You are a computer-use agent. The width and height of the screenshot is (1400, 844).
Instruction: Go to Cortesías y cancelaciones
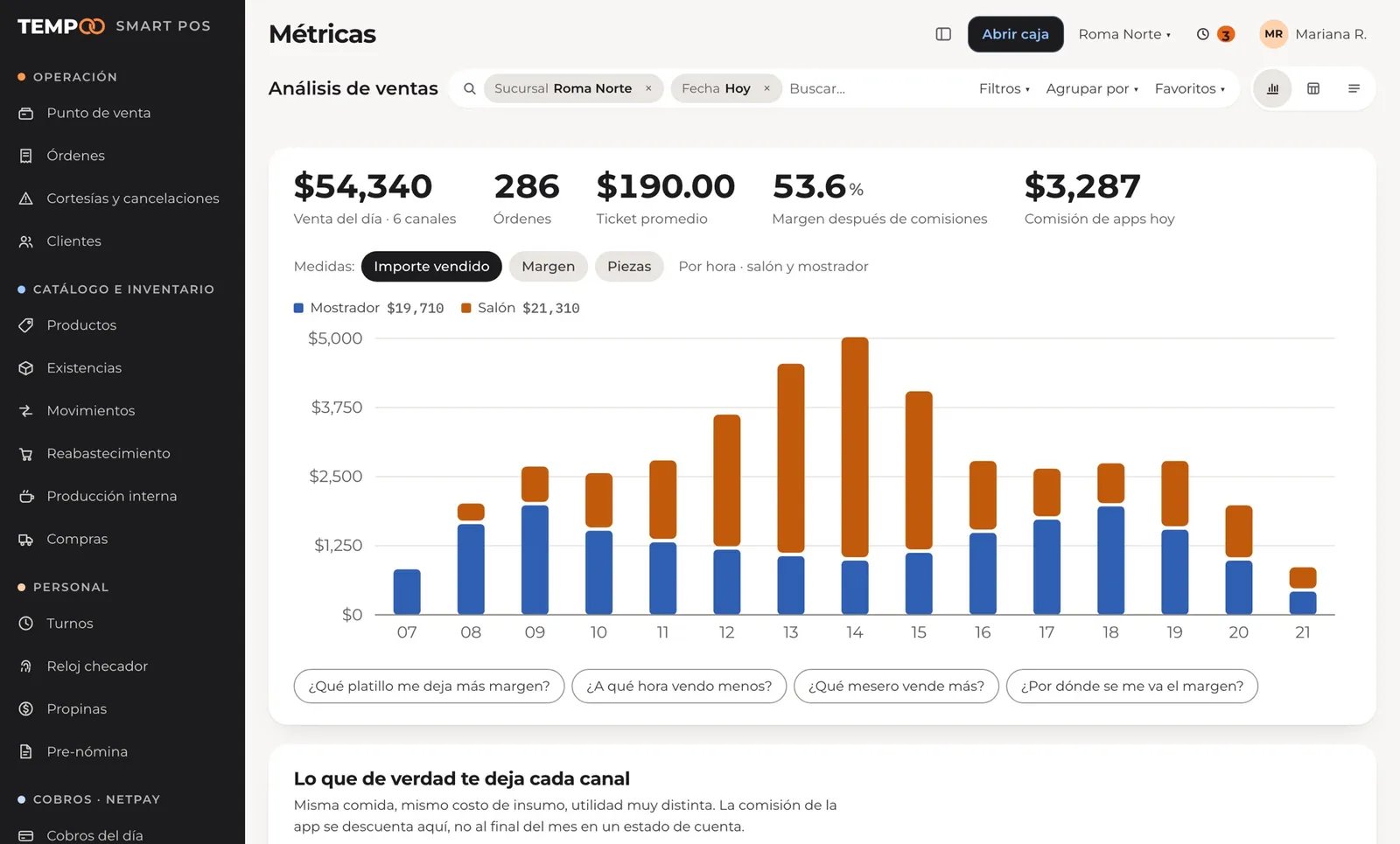[133, 199]
